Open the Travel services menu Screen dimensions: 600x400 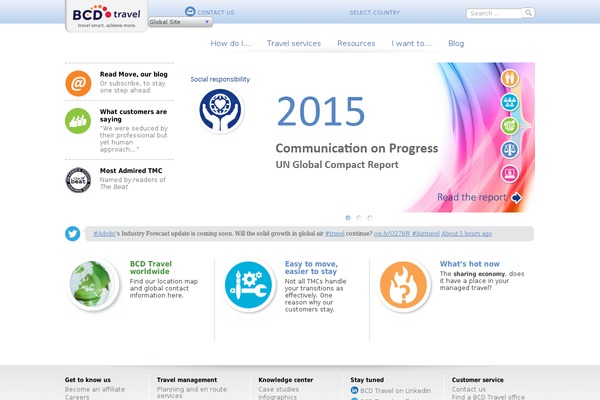tap(294, 43)
